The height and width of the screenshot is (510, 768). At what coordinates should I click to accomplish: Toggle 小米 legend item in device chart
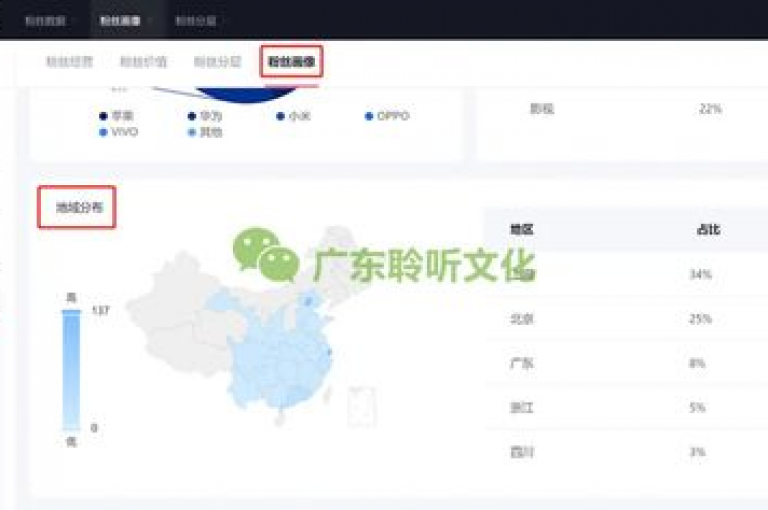(x=293, y=116)
